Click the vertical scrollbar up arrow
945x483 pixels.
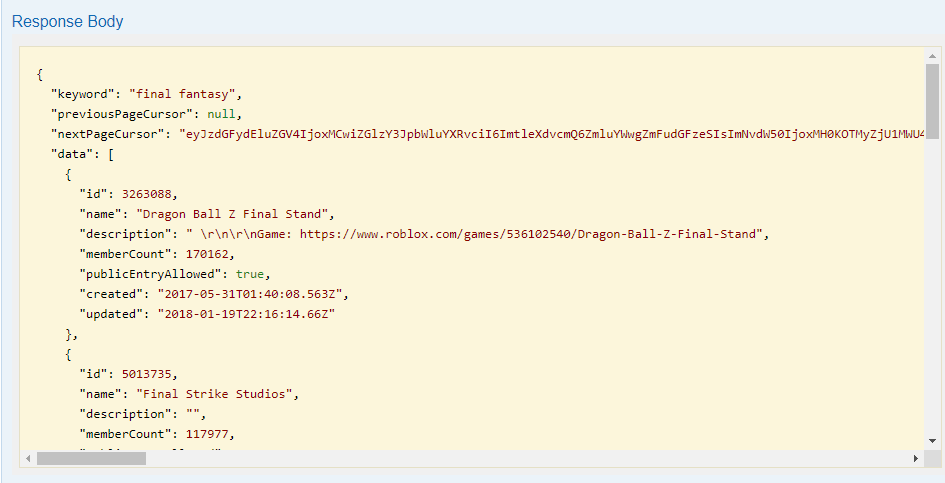(932, 57)
